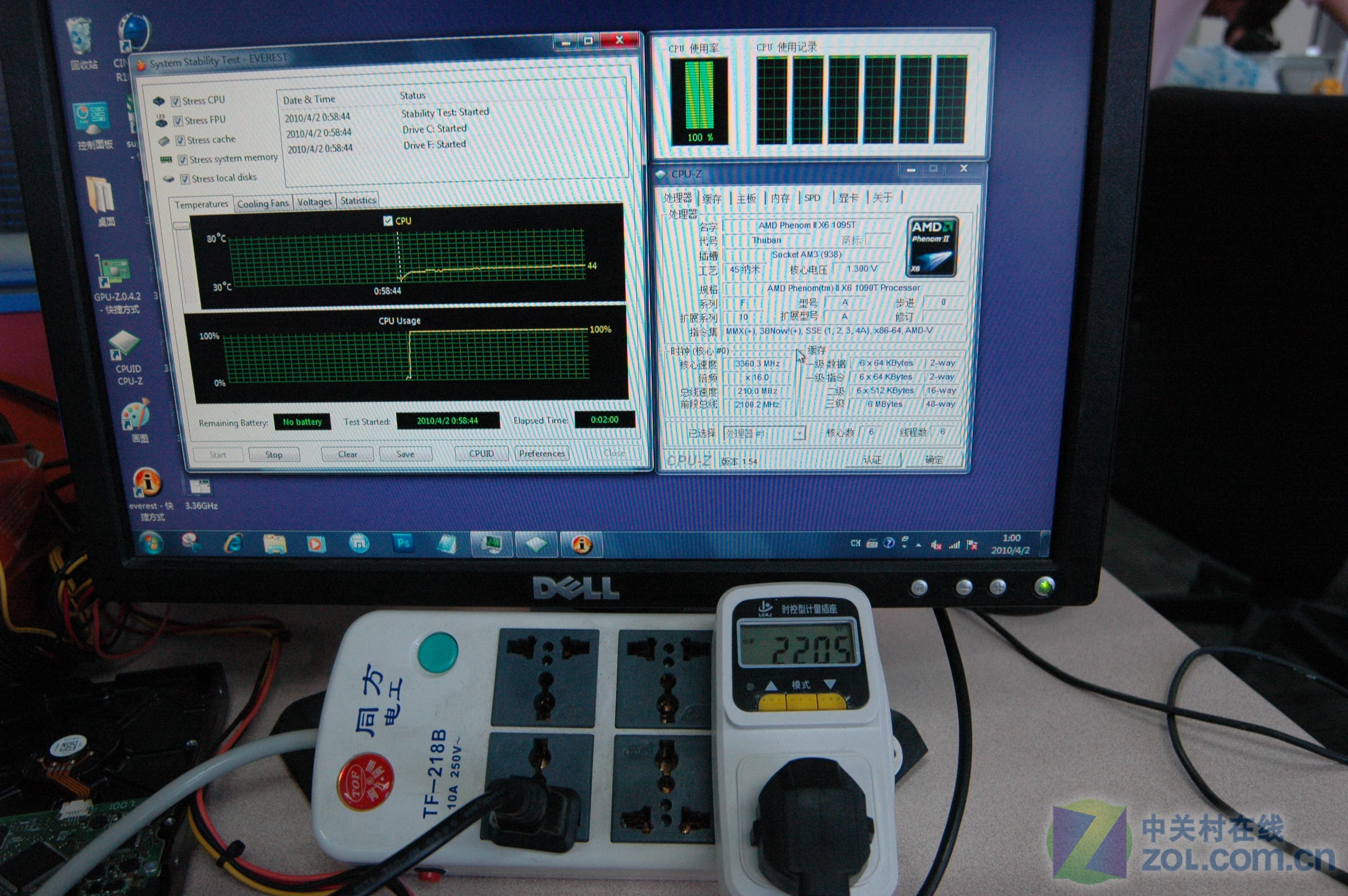The image size is (1348, 896).
Task: Click the Save button in EVEREST
Action: point(405,454)
